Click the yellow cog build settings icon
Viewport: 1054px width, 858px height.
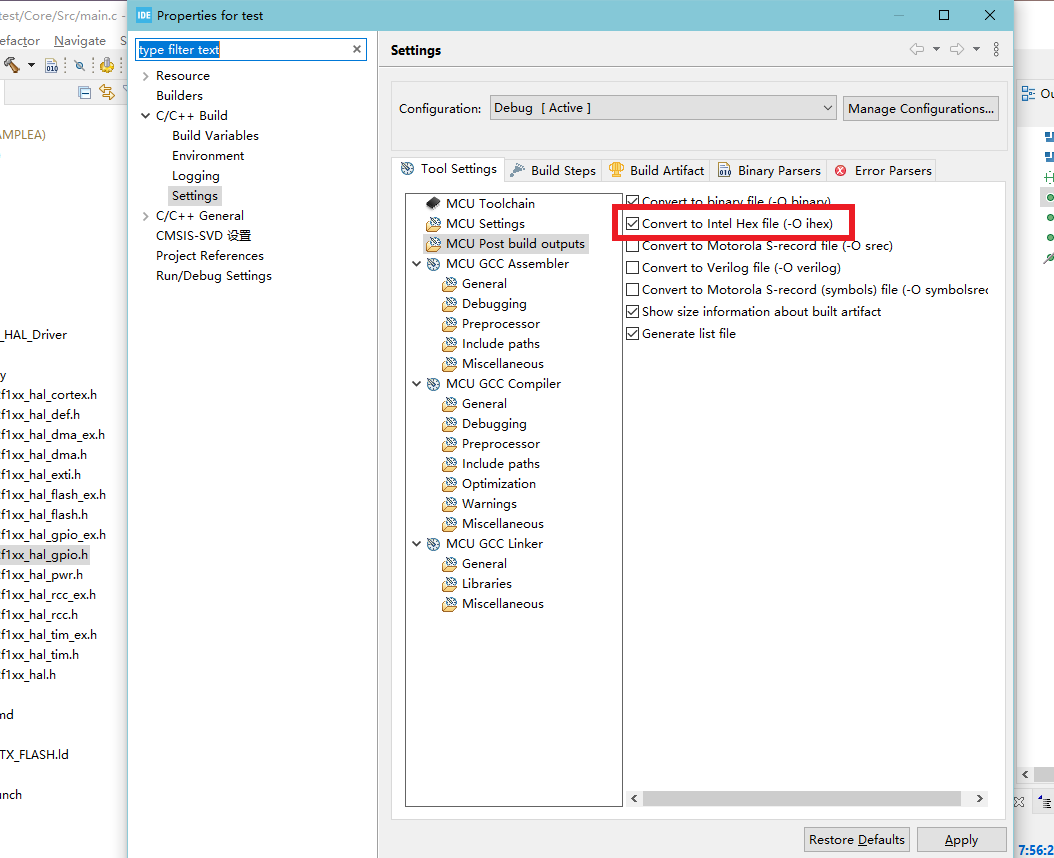[107, 65]
